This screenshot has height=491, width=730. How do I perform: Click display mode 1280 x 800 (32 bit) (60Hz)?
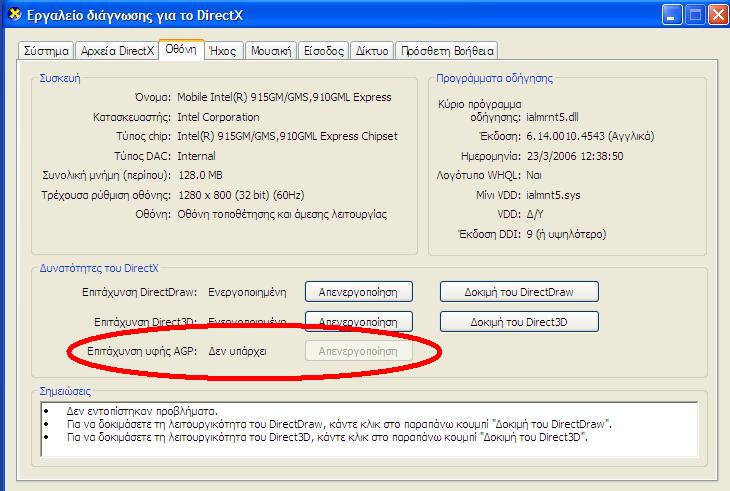(x=241, y=195)
